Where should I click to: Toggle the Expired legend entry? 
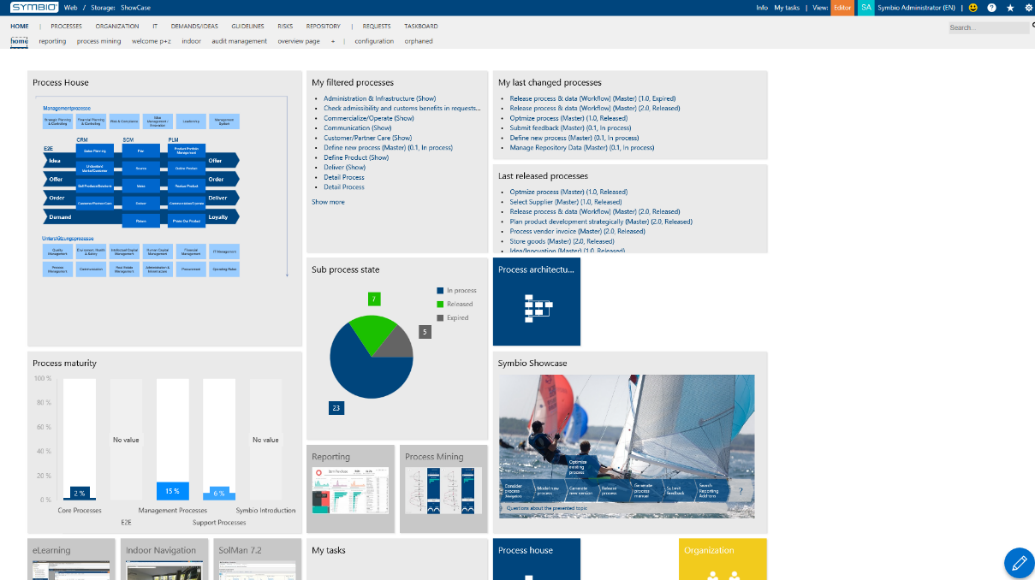(x=452, y=318)
